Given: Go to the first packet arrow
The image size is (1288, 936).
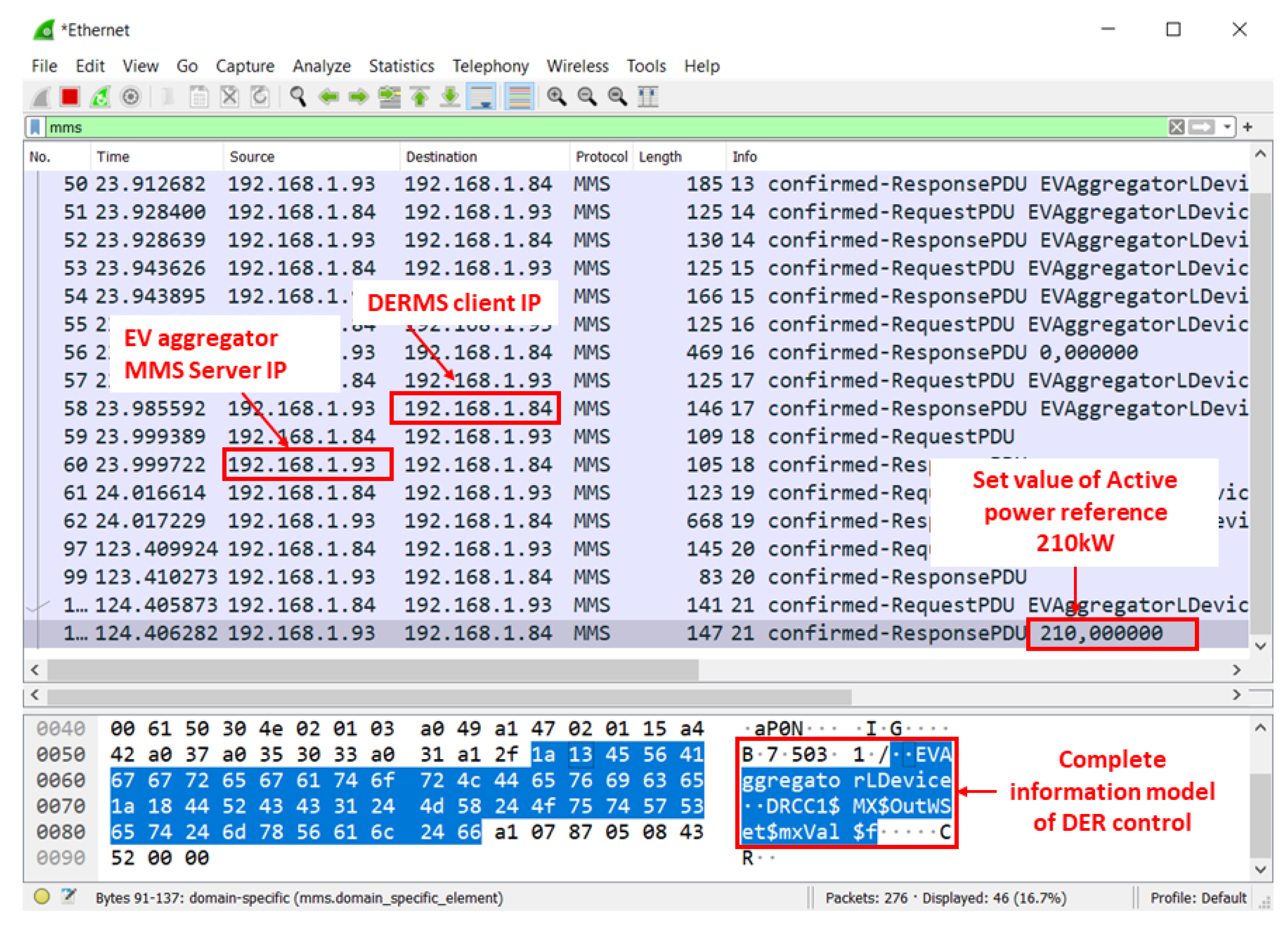Looking at the screenshot, I should [x=420, y=97].
